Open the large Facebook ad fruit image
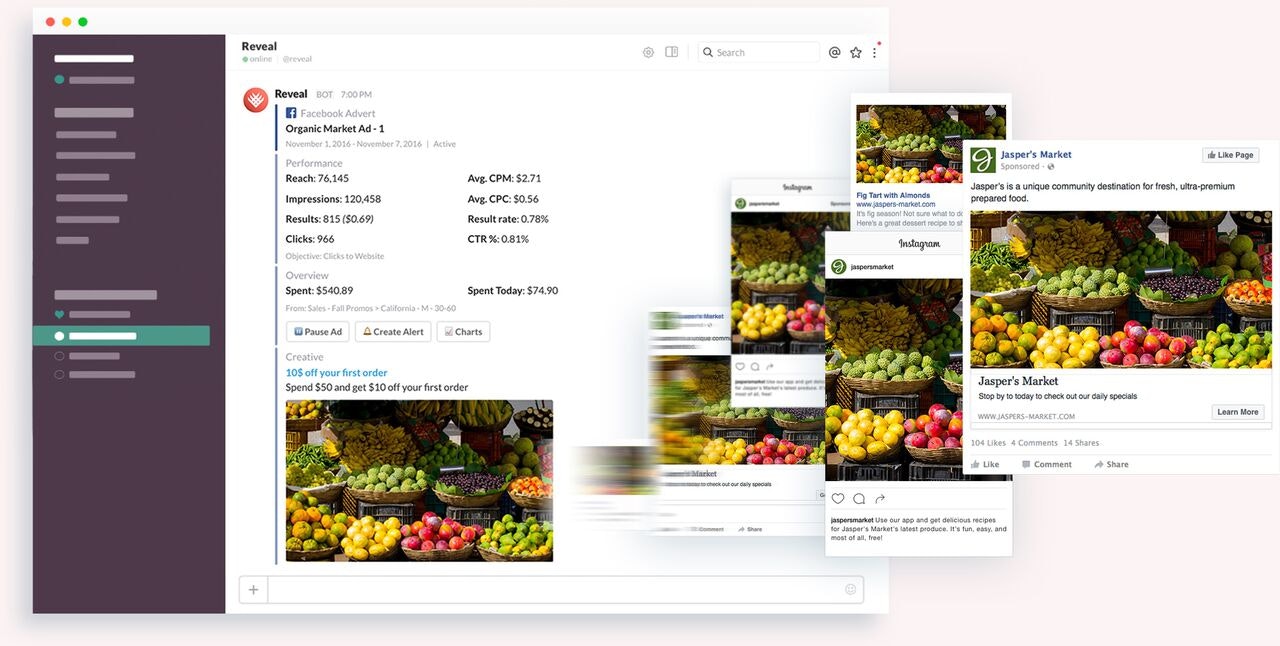Image resolution: width=1280 pixels, height=646 pixels. (x=1121, y=289)
